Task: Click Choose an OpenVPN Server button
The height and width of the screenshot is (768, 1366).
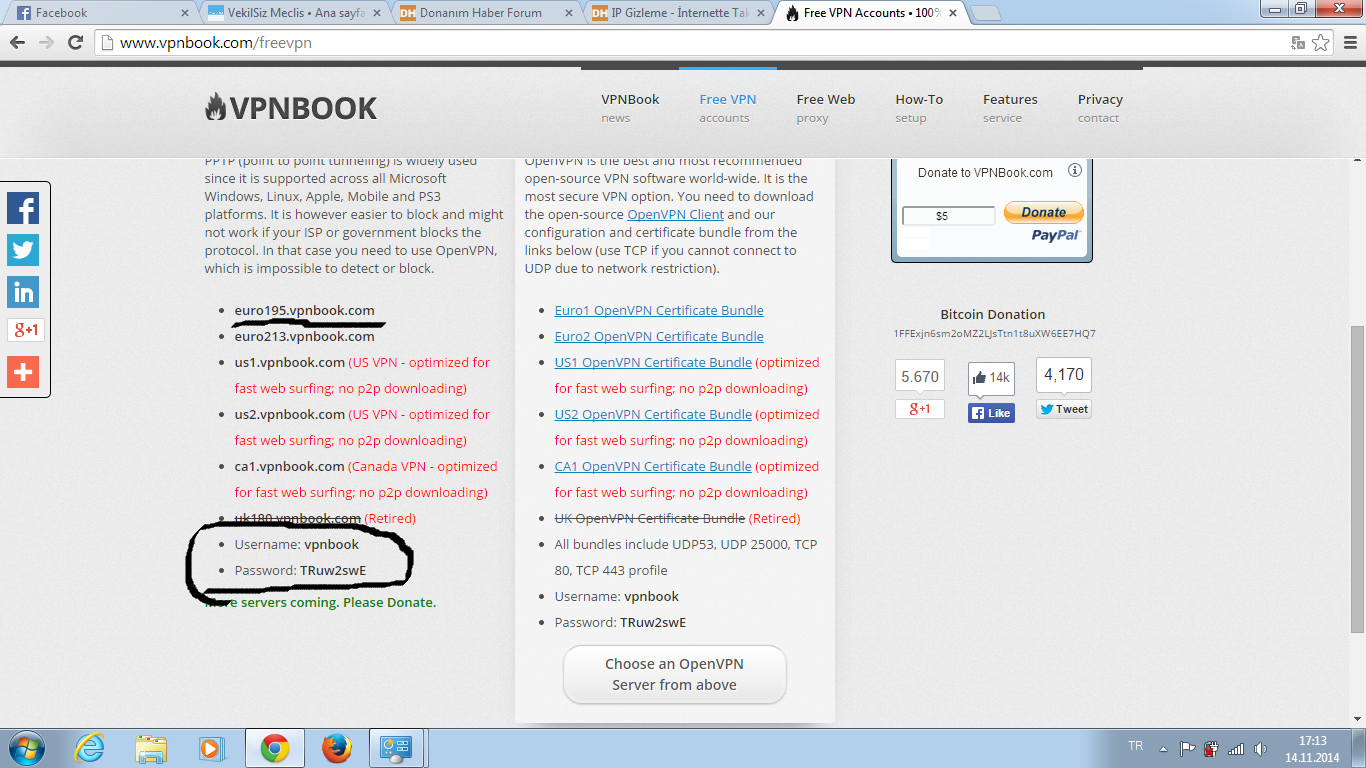Action: (675, 674)
